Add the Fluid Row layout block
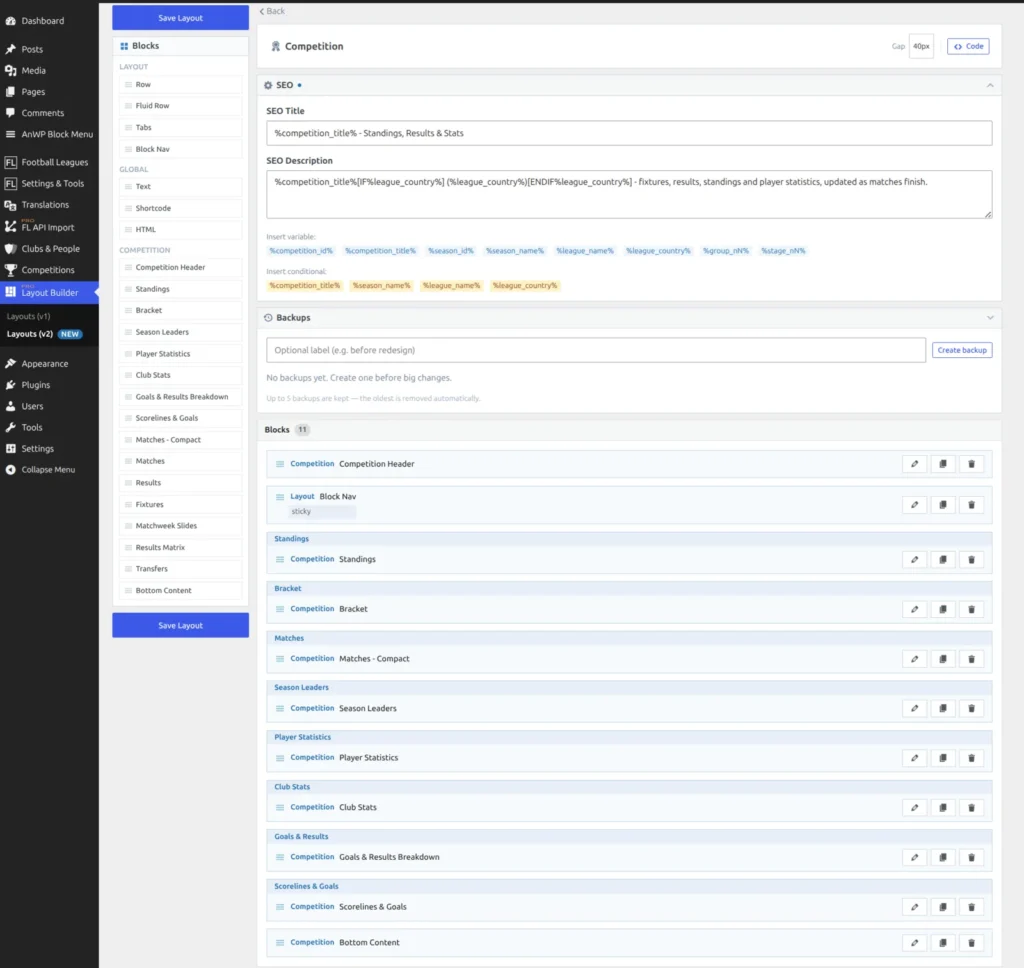The image size is (1024, 968). point(180,106)
